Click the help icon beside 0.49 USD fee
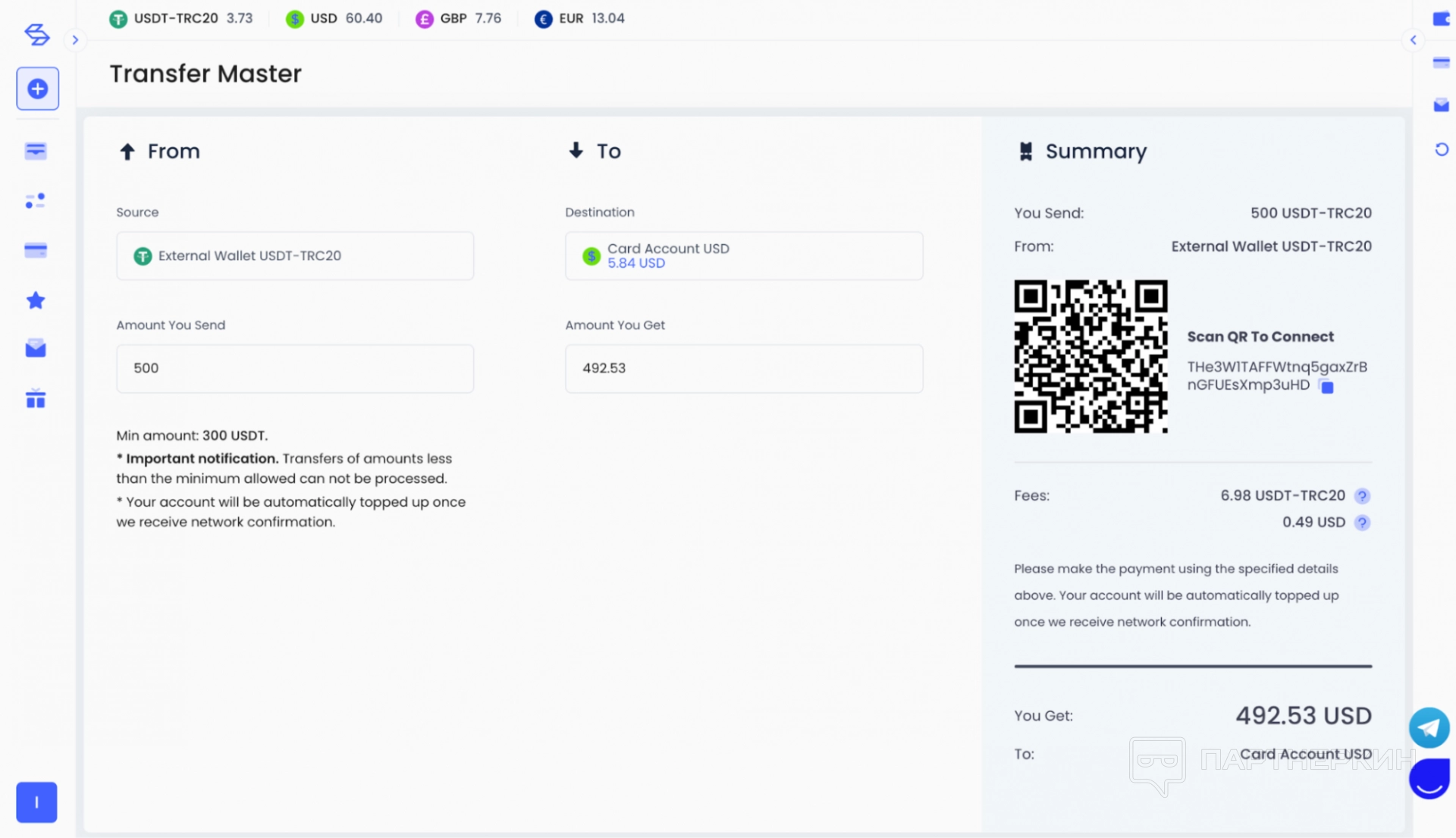Screen dimensions: 1456x838 pos(1362,523)
